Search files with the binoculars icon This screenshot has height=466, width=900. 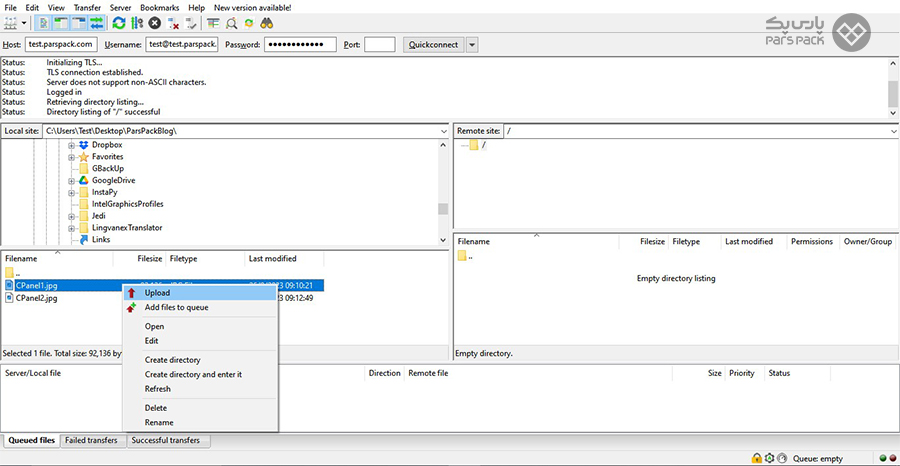(x=266, y=23)
